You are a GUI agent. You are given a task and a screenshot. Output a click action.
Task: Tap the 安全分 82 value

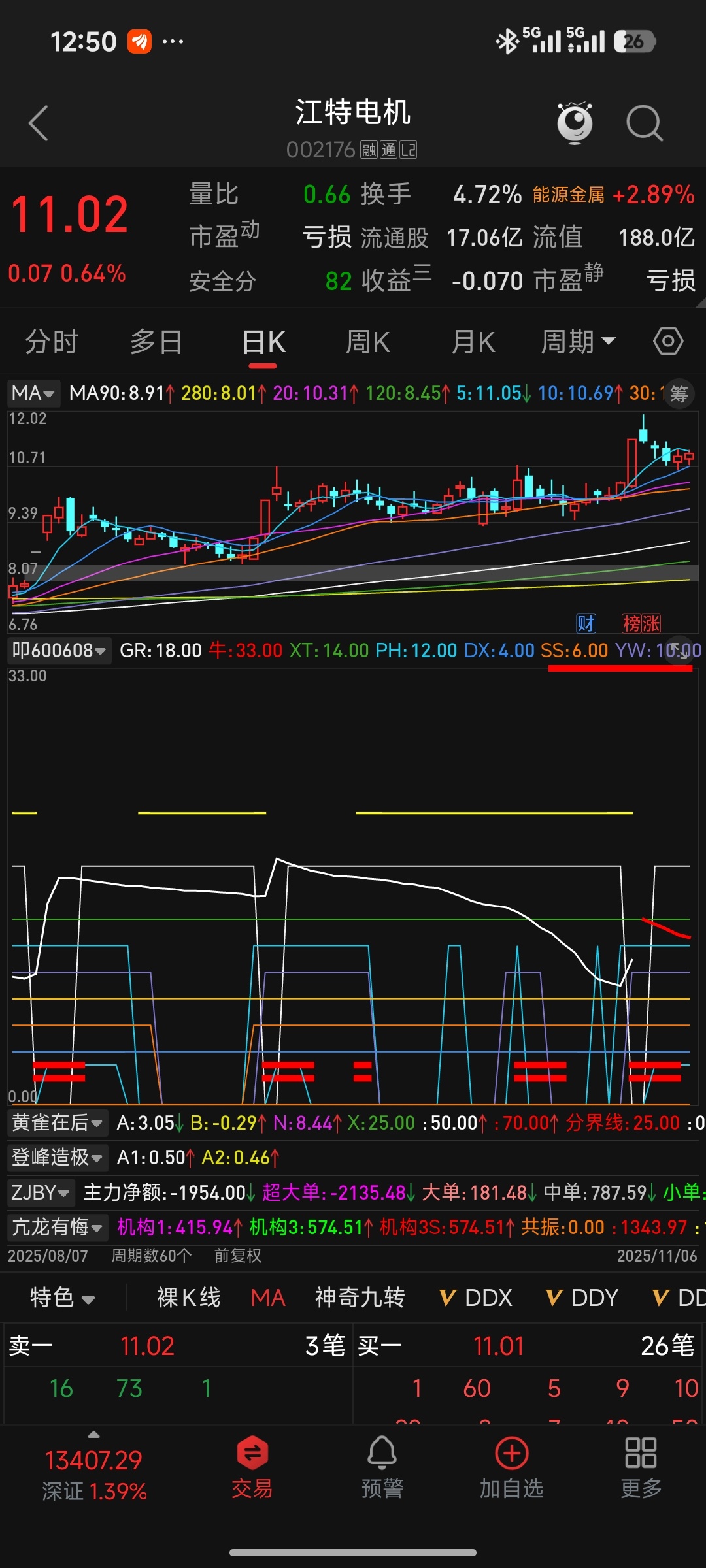(339, 282)
